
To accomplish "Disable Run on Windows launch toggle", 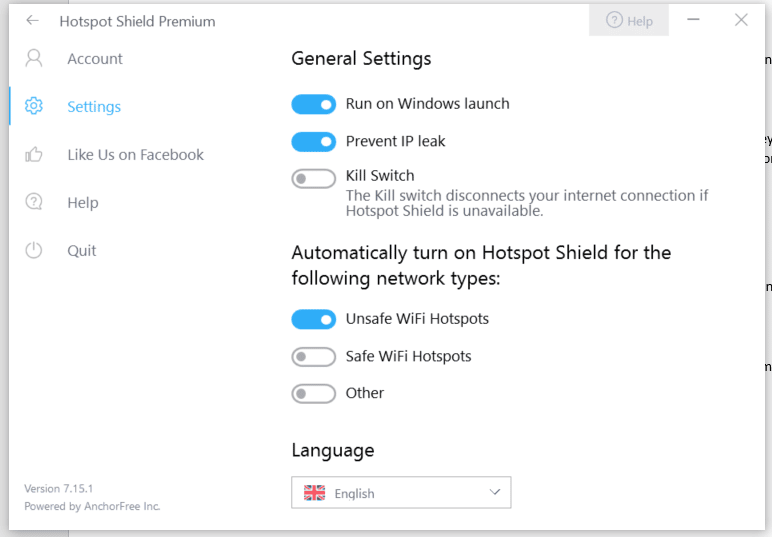I will click(x=314, y=104).
